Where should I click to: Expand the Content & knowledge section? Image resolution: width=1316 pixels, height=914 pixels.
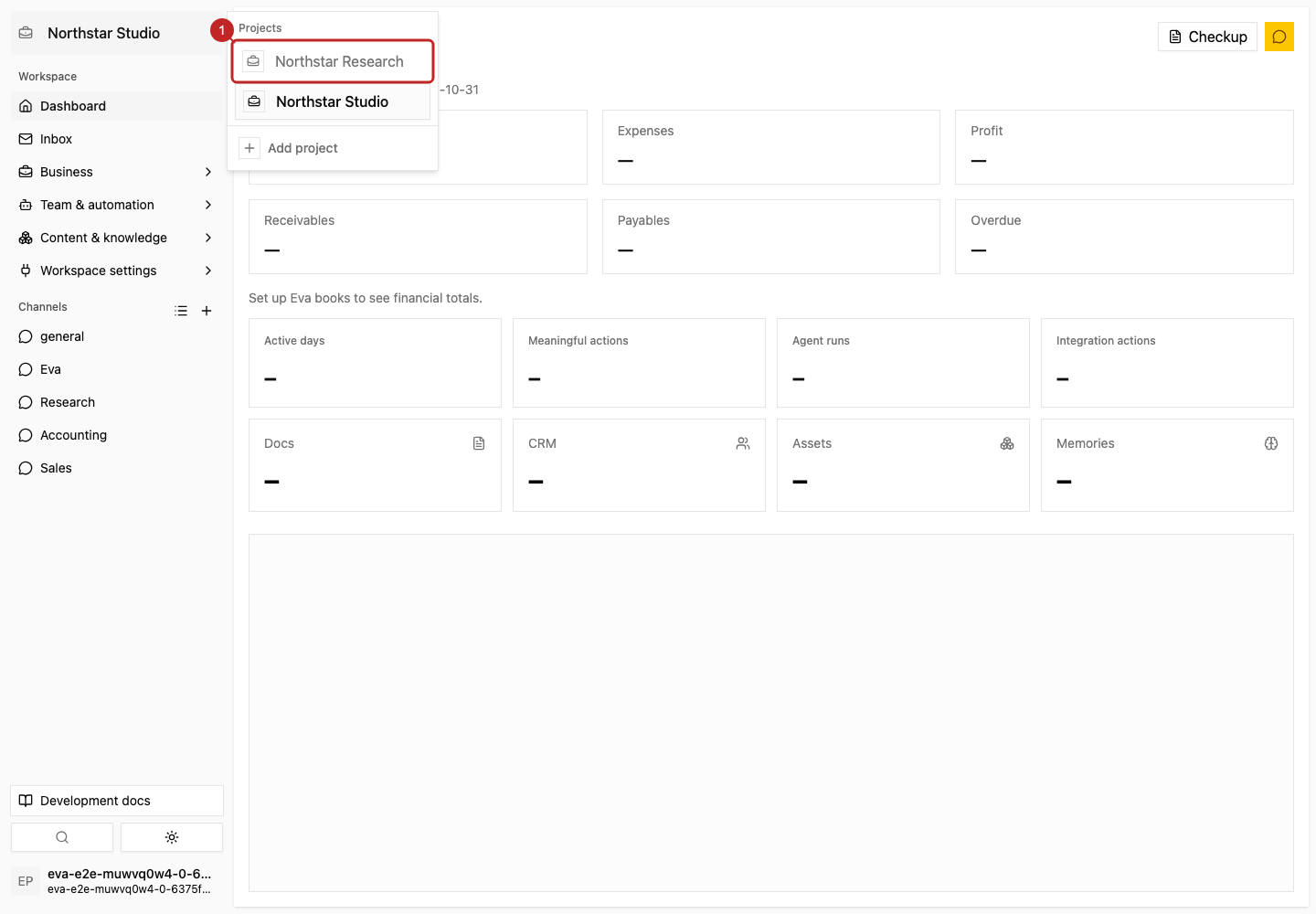click(x=117, y=238)
